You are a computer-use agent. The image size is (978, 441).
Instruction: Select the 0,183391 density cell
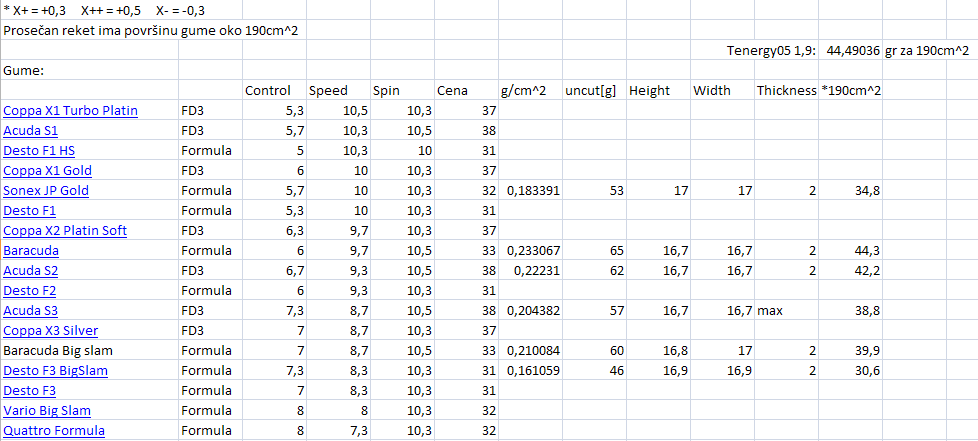pos(530,191)
